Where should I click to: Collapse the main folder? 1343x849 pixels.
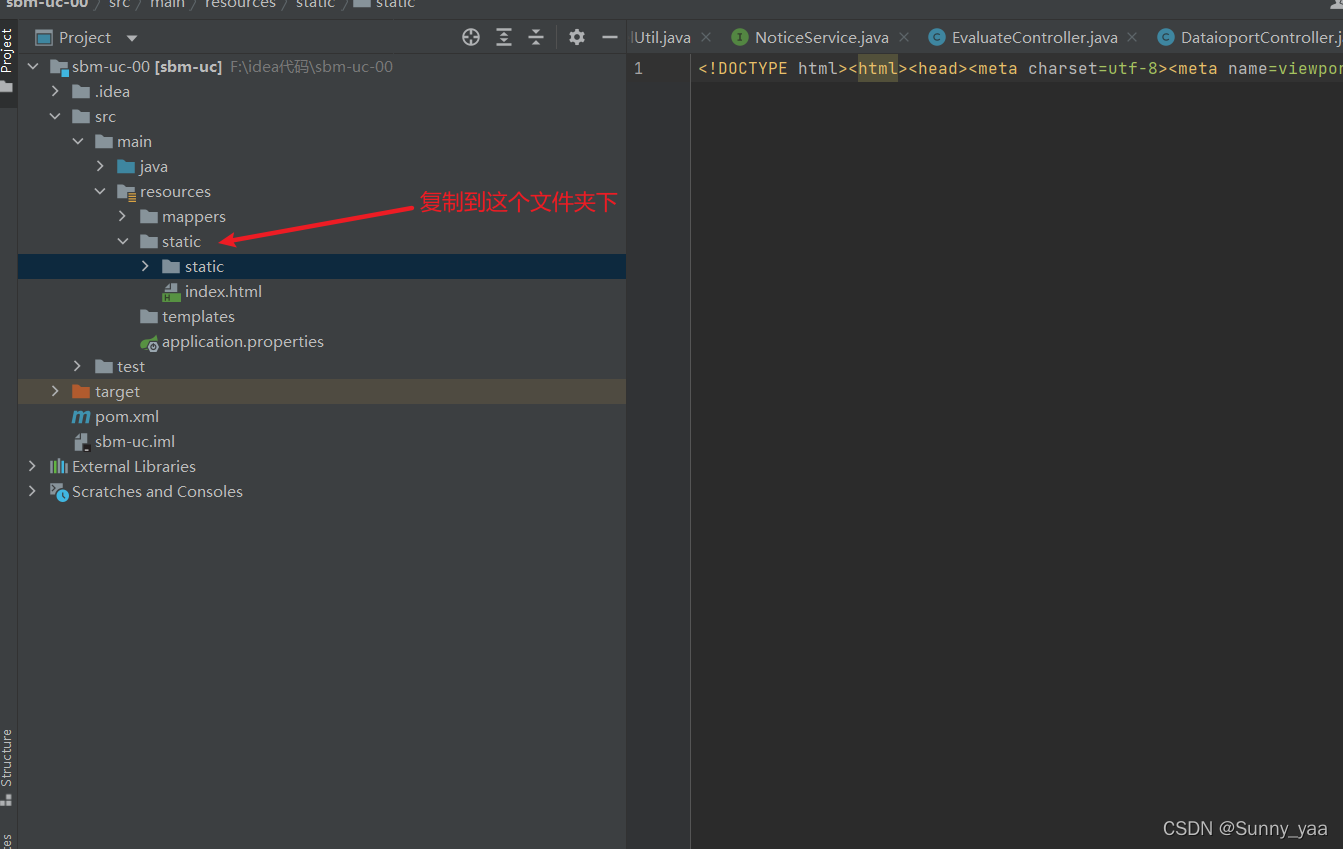(x=78, y=141)
